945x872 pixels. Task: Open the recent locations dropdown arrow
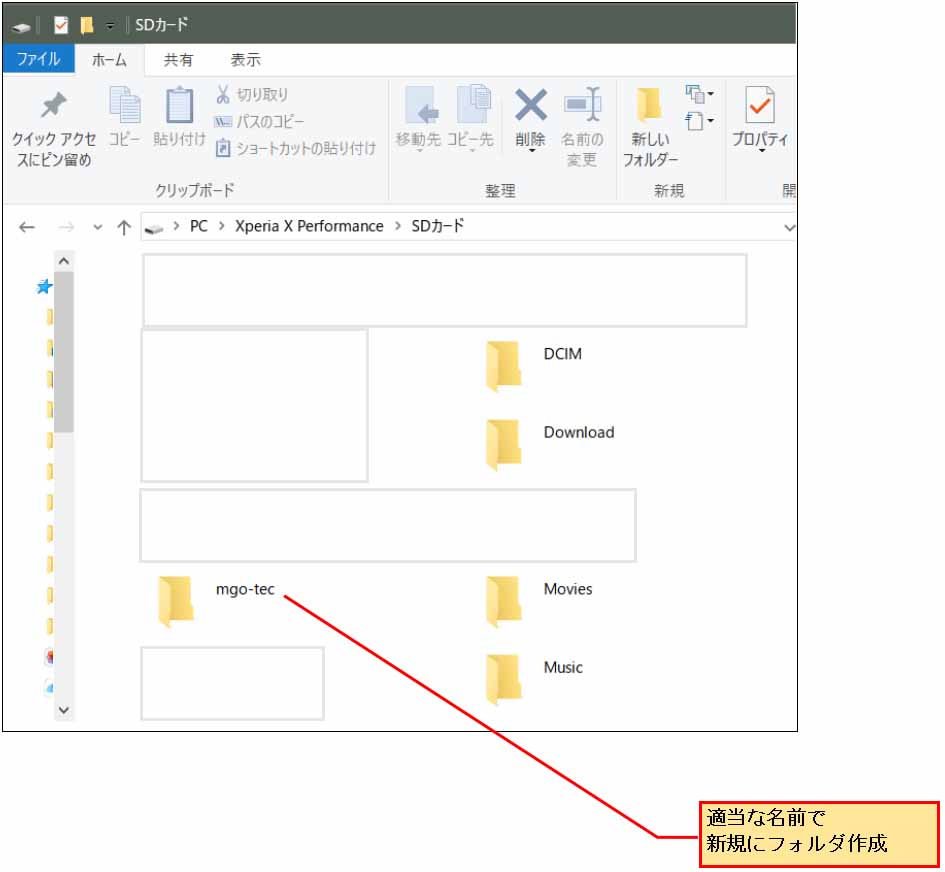[x=98, y=227]
